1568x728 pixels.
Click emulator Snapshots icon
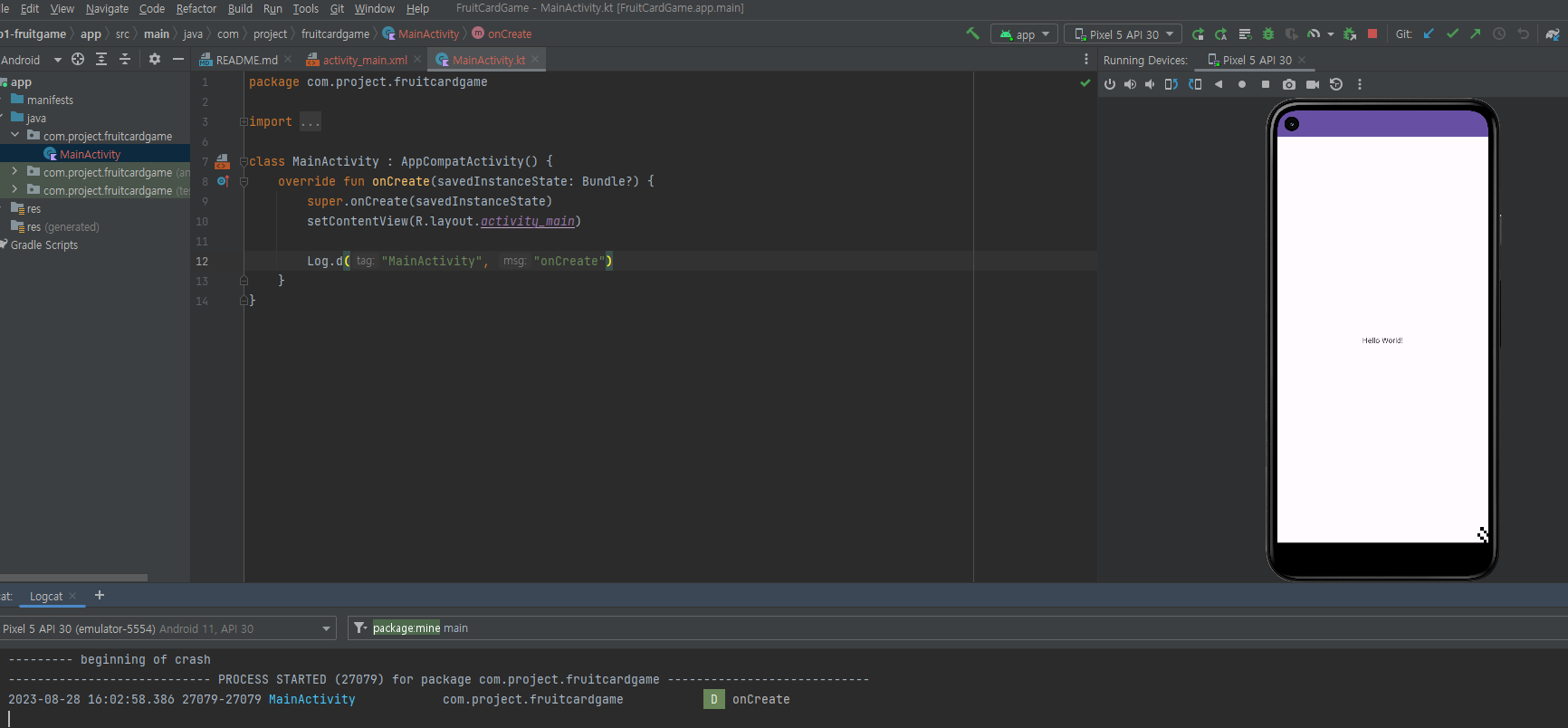pyautogui.click(x=1336, y=84)
